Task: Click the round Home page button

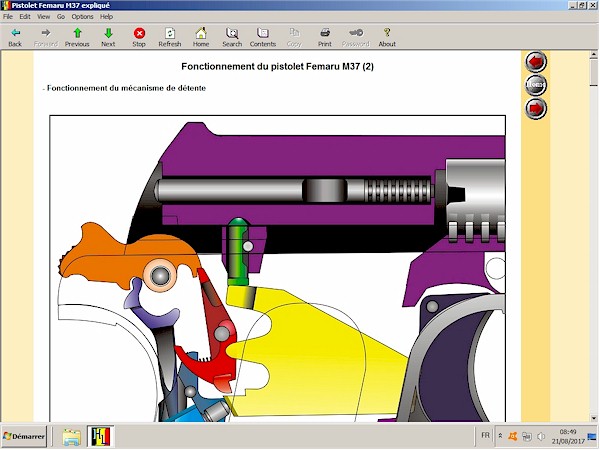Action: click(x=536, y=85)
